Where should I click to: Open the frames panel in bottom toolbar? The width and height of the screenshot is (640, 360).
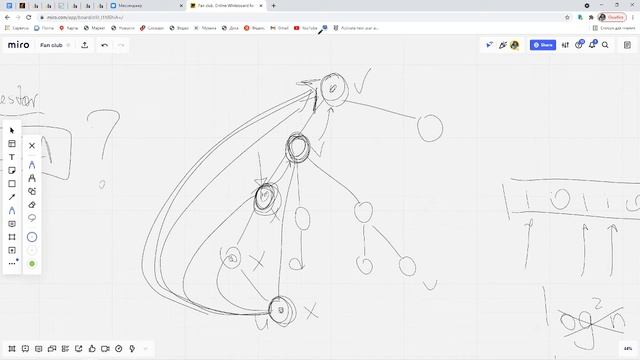click(12, 349)
